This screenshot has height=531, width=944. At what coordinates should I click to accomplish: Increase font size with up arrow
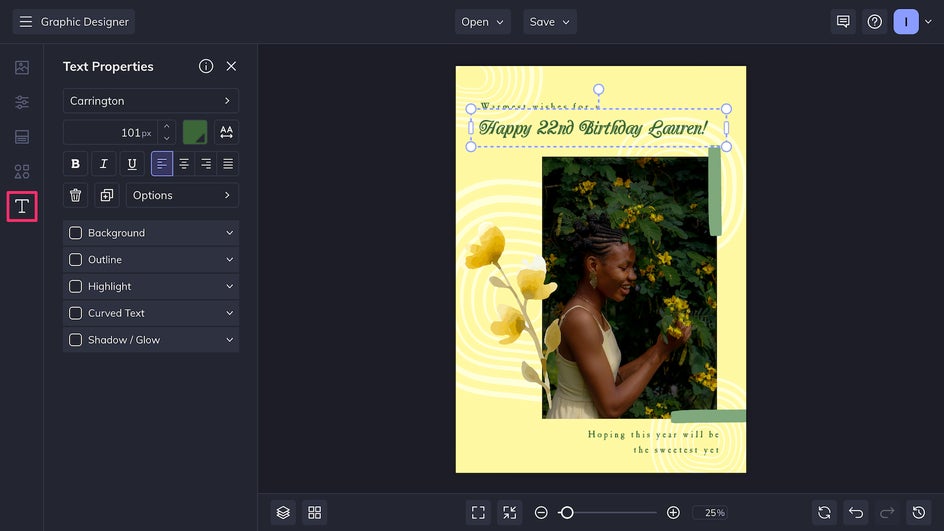[x=167, y=126]
